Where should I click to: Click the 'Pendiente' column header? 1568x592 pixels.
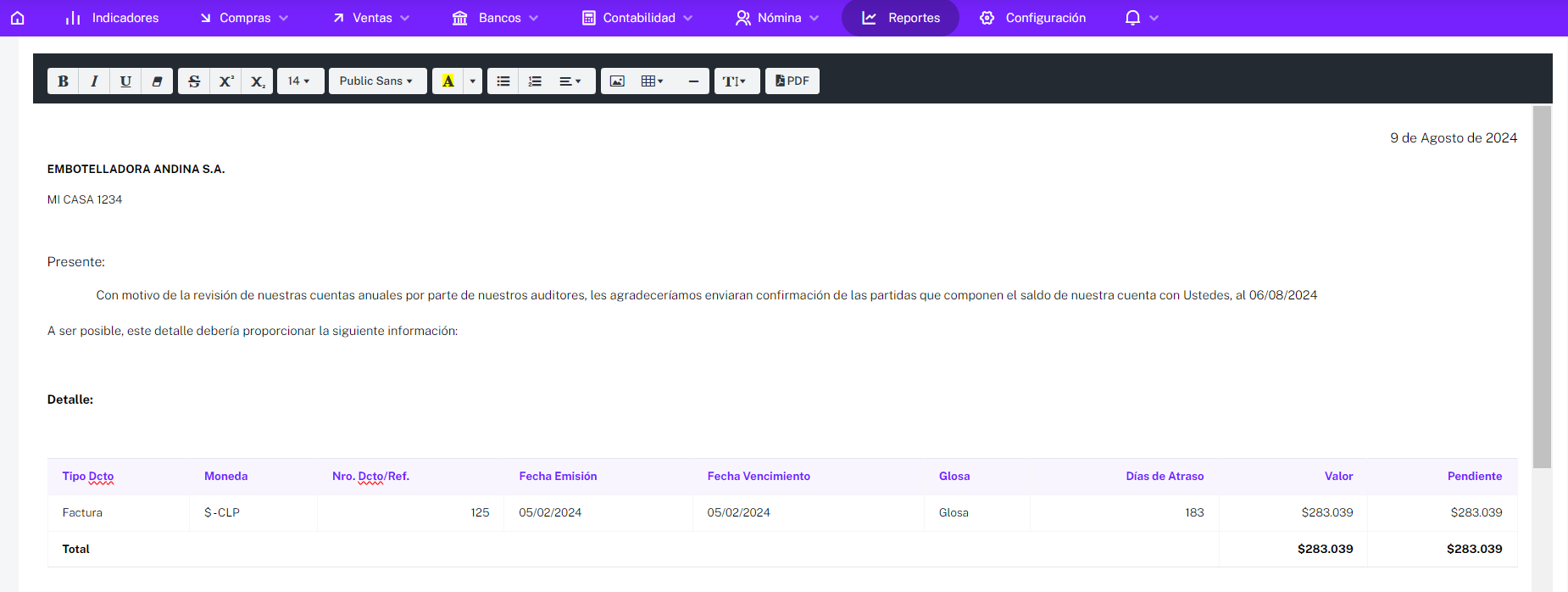point(1475,477)
